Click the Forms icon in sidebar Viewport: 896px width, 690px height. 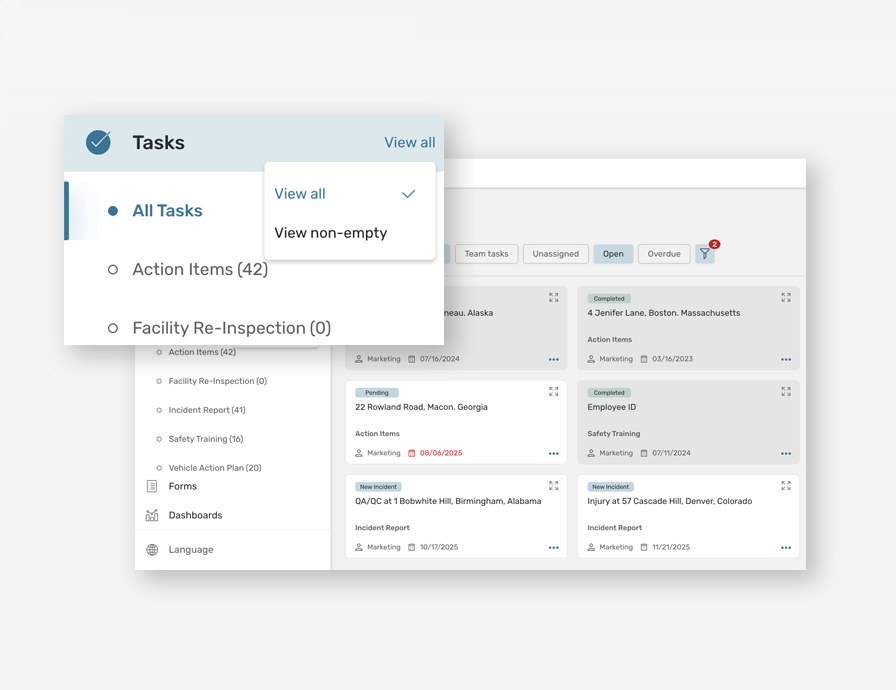point(152,487)
